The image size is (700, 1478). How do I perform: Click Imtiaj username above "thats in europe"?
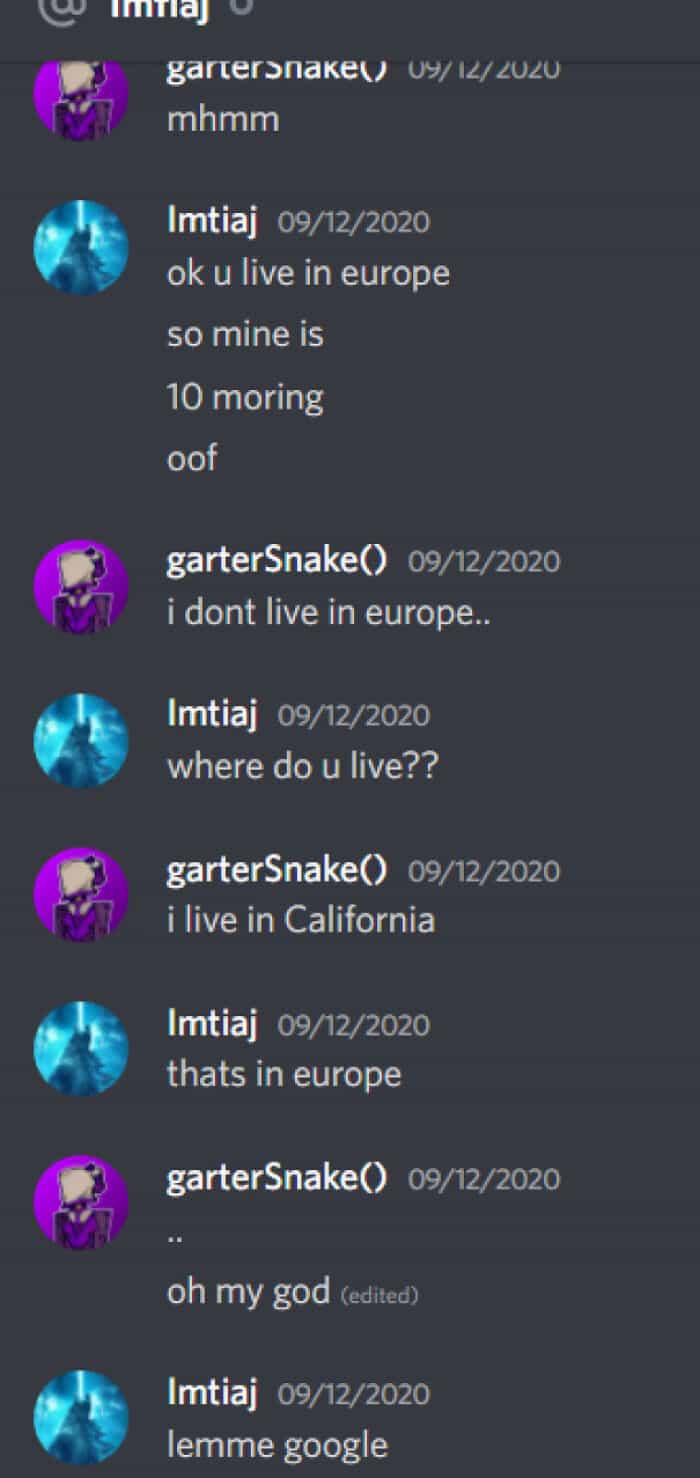pyautogui.click(x=212, y=1025)
